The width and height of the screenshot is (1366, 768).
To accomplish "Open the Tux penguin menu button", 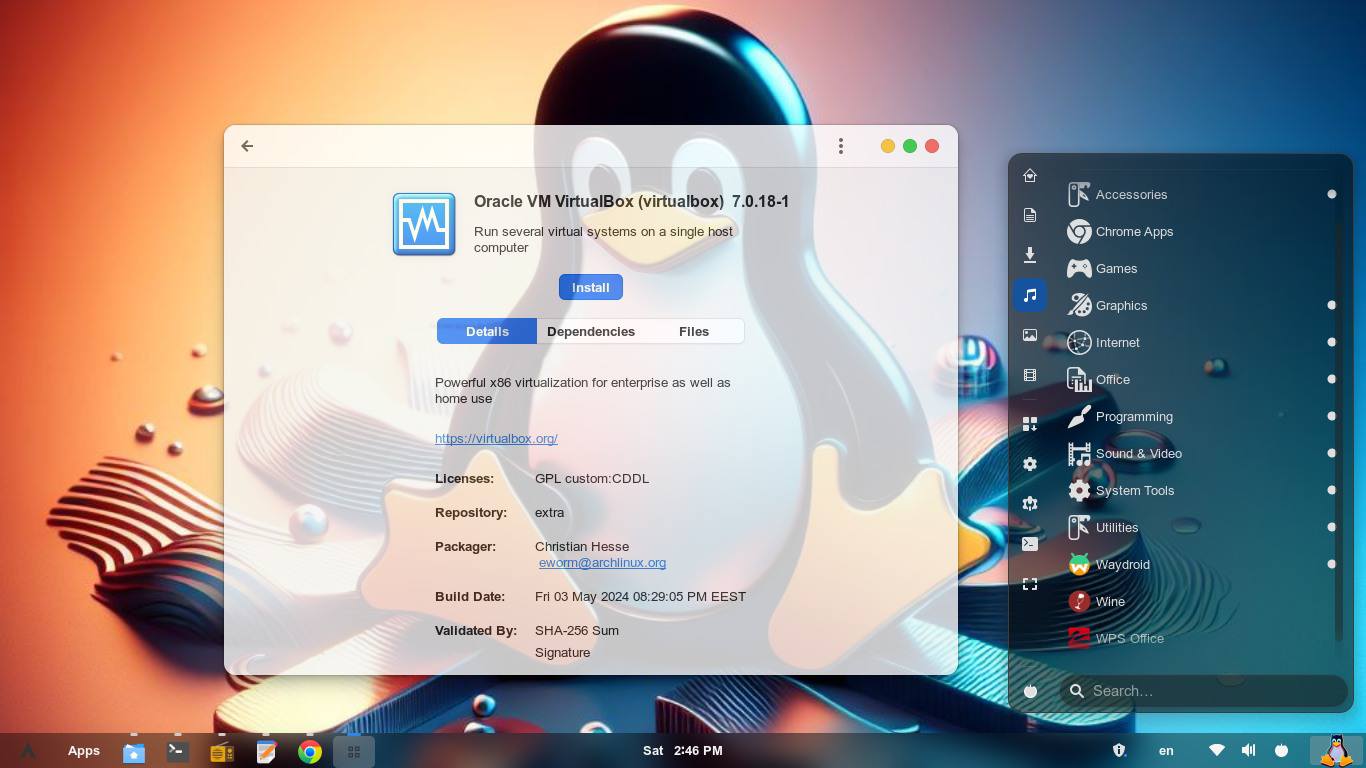I will (1336, 751).
